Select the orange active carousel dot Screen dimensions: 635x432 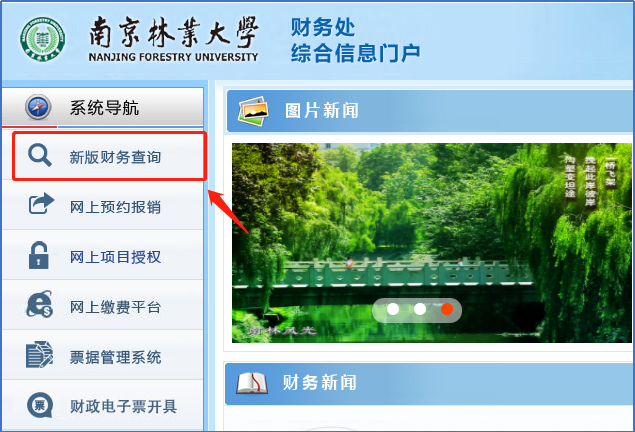pyautogui.click(x=447, y=309)
